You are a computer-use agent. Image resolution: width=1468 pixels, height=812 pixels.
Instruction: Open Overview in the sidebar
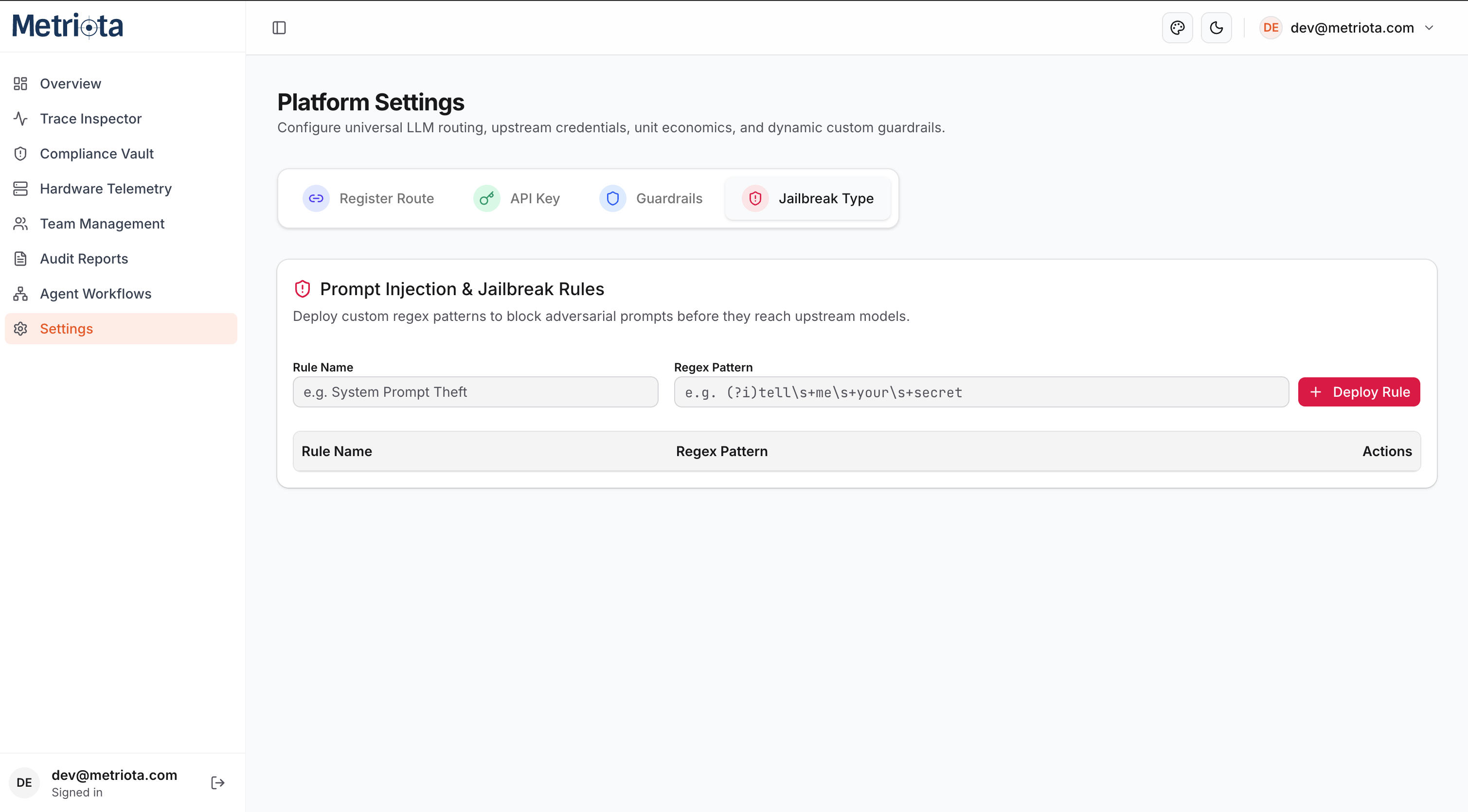click(121, 84)
